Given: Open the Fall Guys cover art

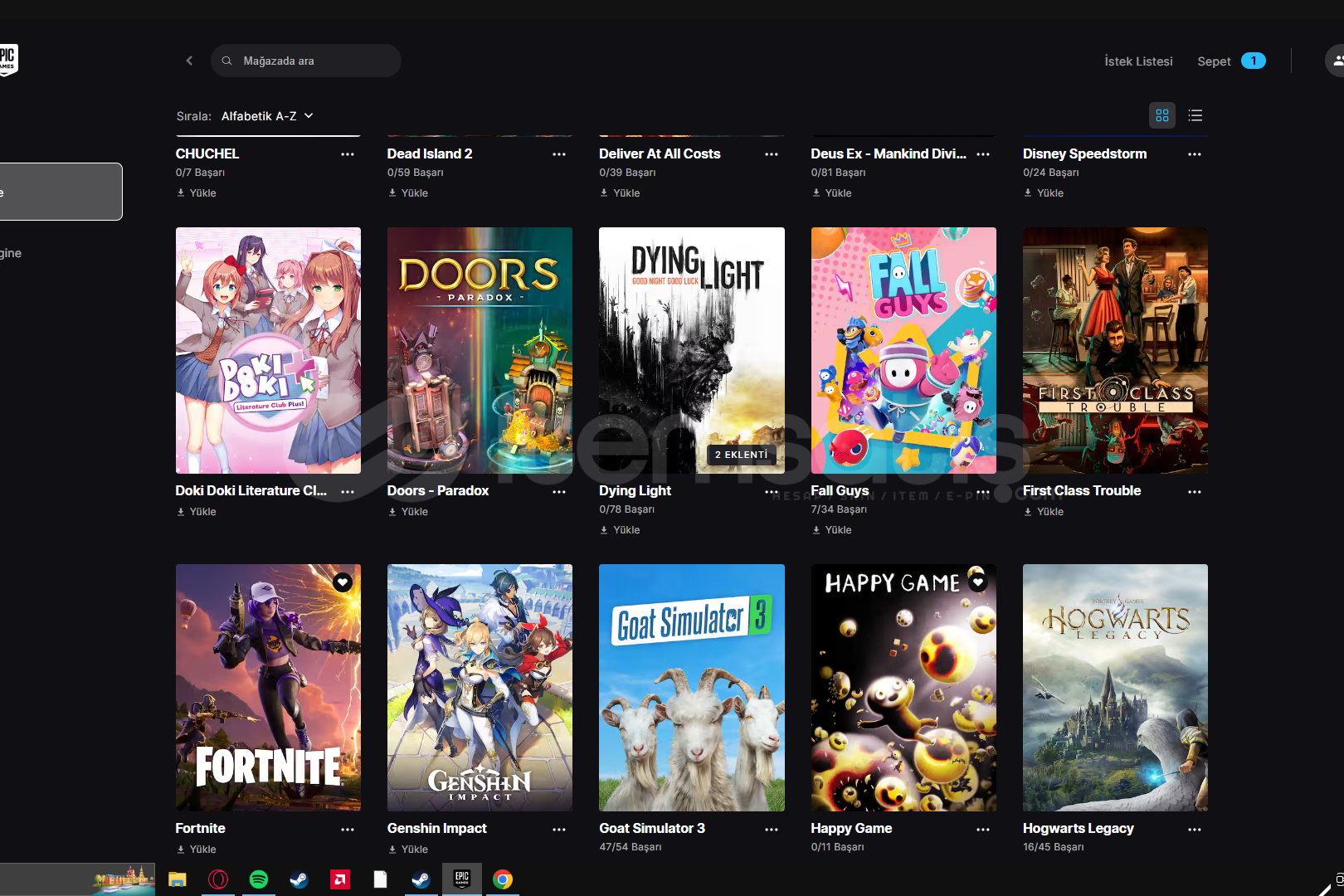Looking at the screenshot, I should pos(903,350).
